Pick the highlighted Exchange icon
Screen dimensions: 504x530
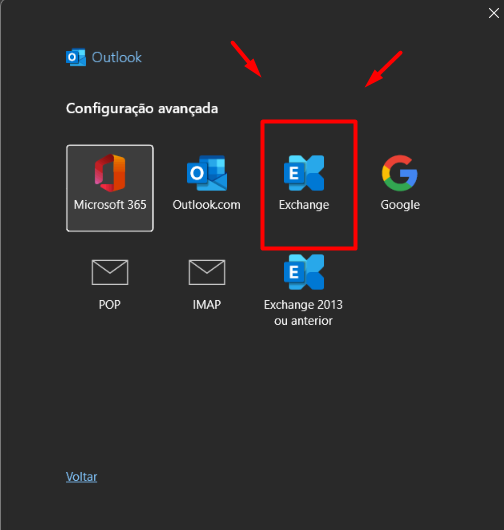(304, 173)
